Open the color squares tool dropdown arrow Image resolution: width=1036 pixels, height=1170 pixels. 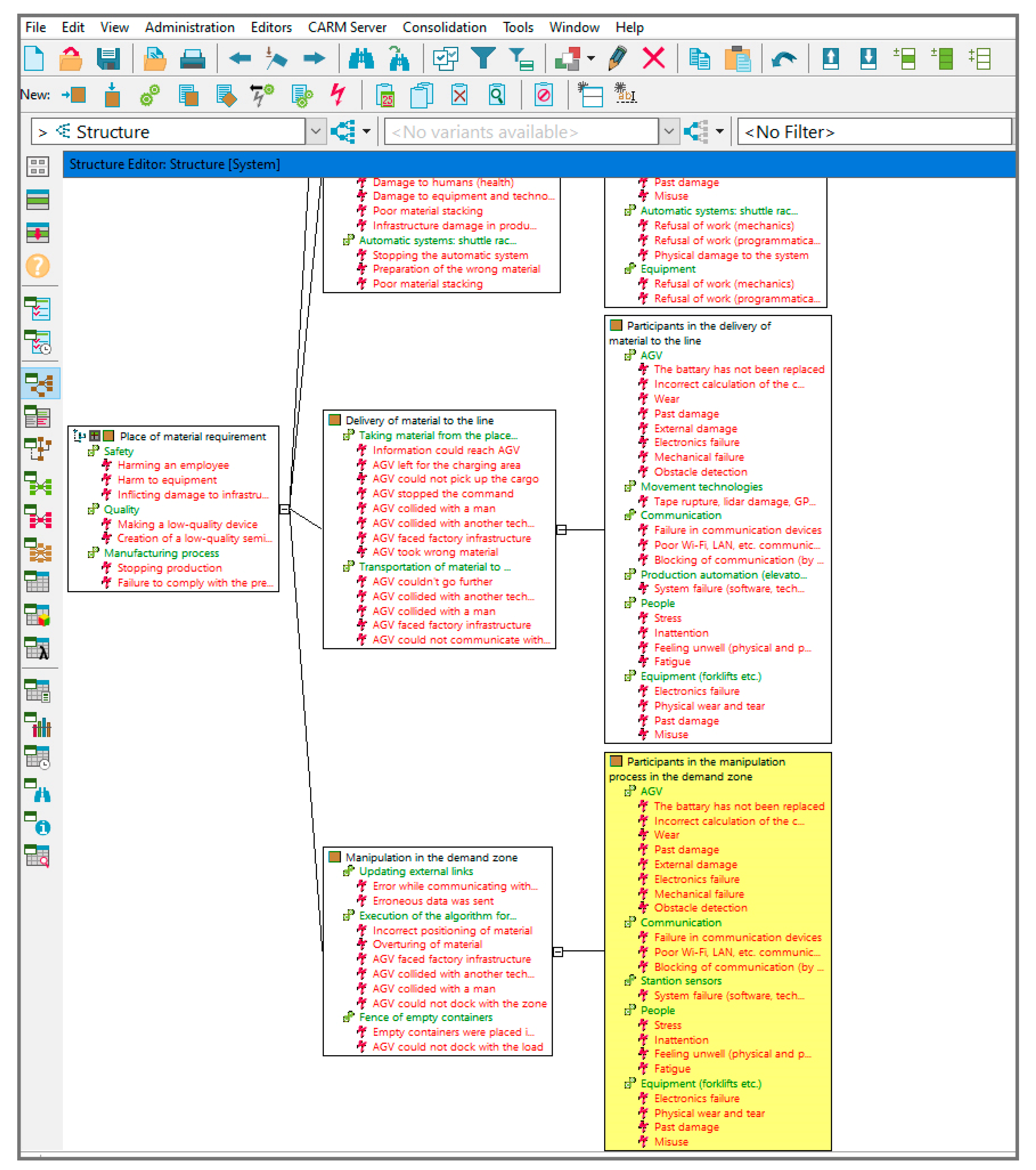pyautogui.click(x=591, y=58)
